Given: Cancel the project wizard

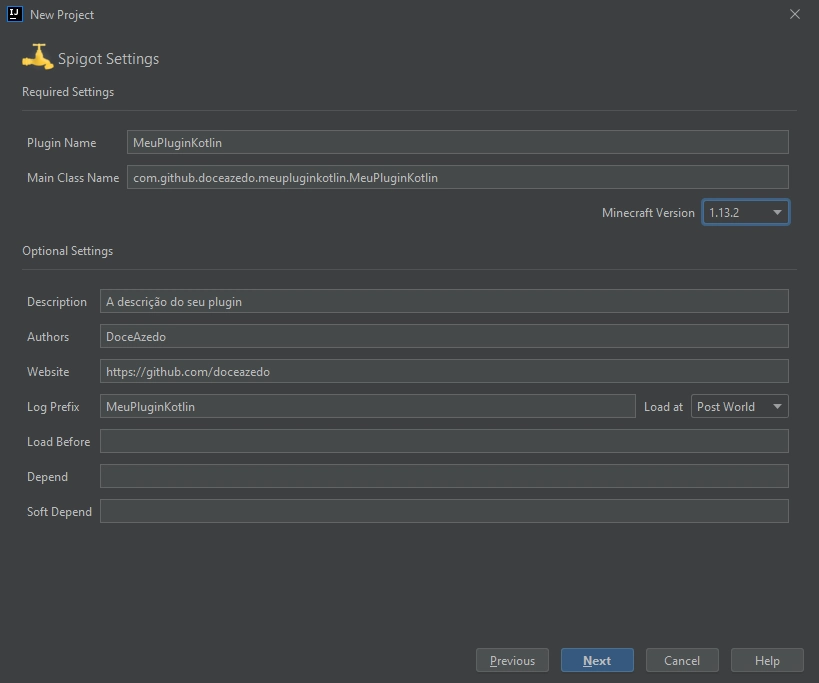Looking at the screenshot, I should pos(682,660).
